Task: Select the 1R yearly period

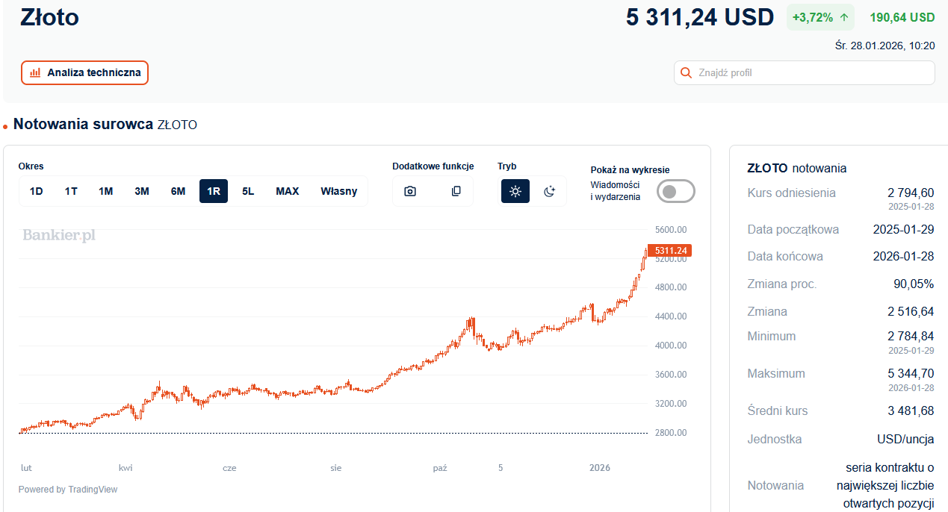Action: (x=213, y=191)
